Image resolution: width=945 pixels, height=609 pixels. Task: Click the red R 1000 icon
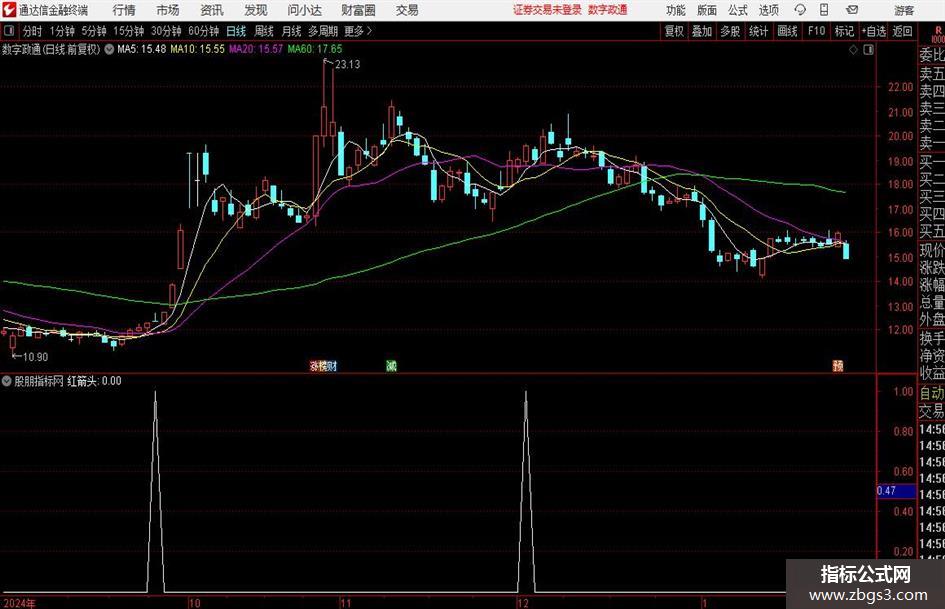click(x=938, y=35)
